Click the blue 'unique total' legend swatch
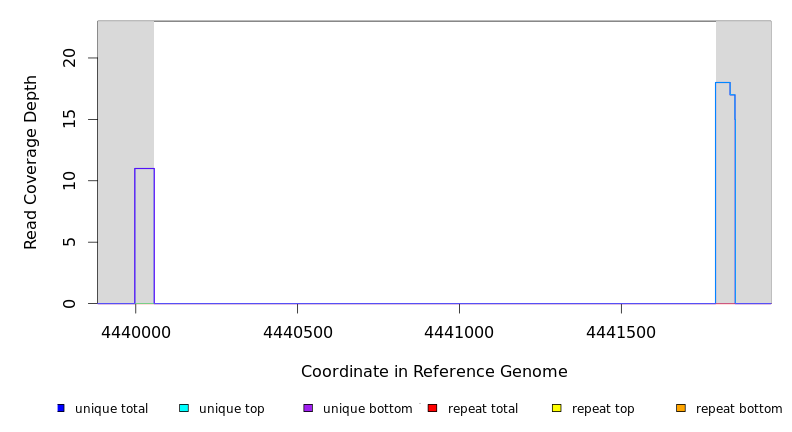This screenshot has height=432, width=792. coord(61,408)
